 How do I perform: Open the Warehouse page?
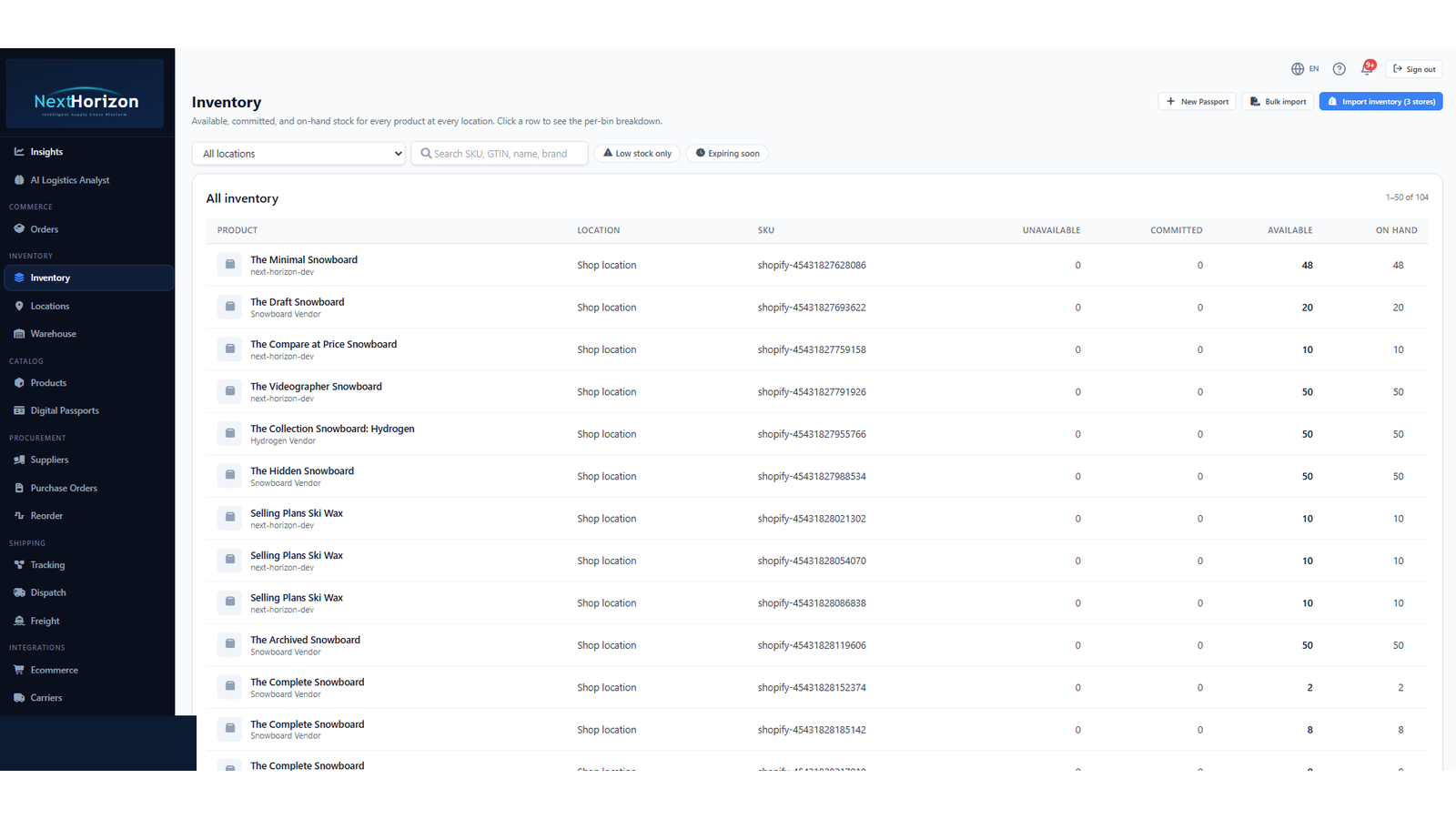53,334
